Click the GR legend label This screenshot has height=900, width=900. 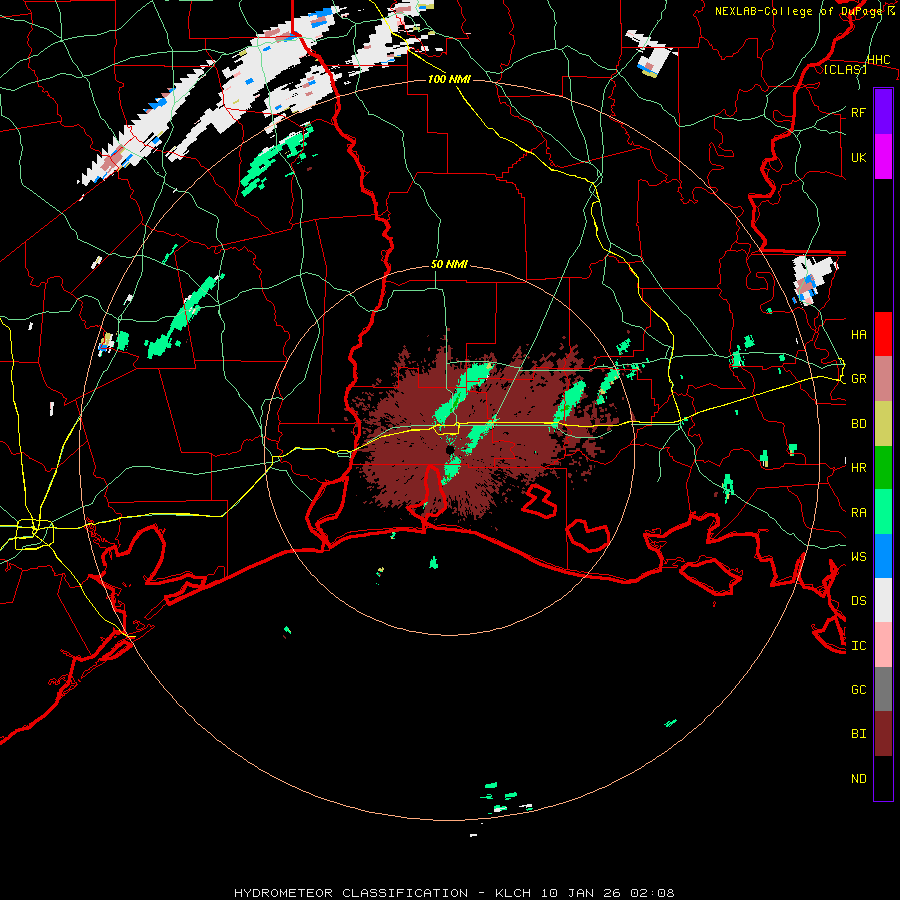click(858, 379)
